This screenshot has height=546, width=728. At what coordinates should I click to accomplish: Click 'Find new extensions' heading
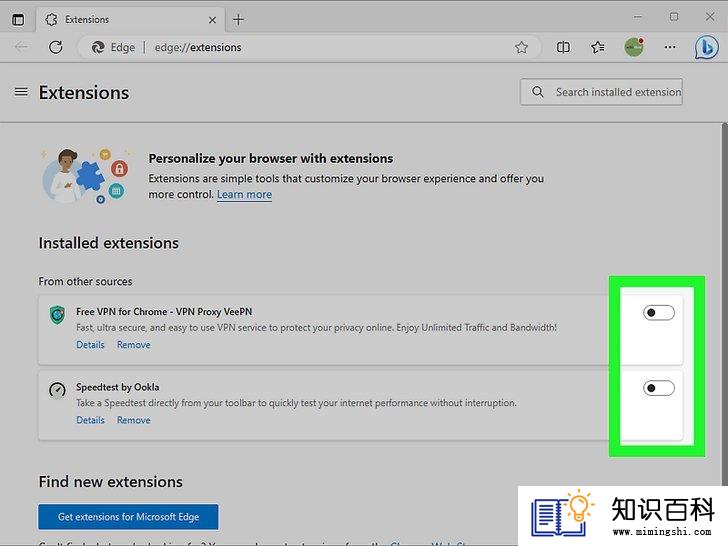pyautogui.click(x=110, y=481)
